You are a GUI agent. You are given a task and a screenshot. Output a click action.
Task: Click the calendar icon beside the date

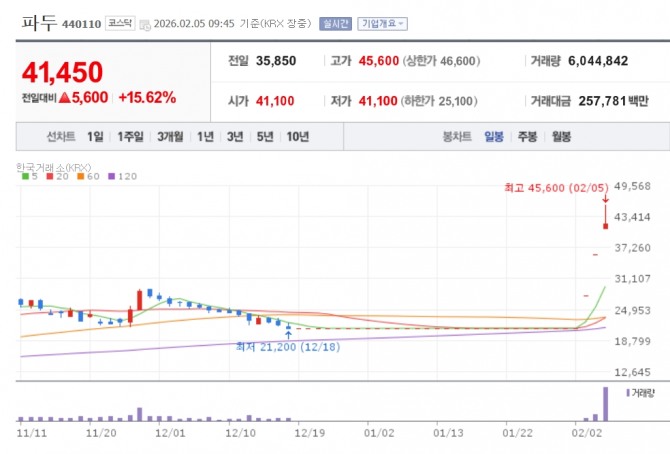click(x=145, y=25)
